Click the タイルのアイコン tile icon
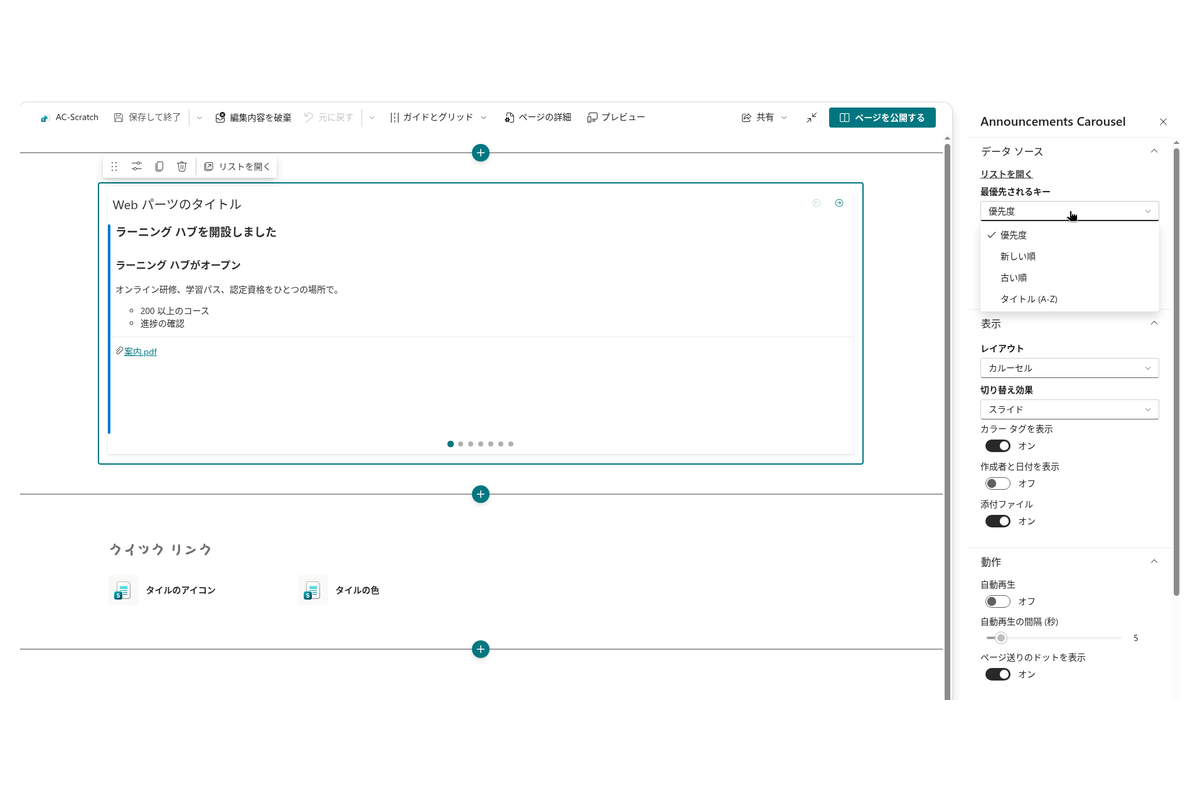This screenshot has width=1200, height=800. point(123,590)
